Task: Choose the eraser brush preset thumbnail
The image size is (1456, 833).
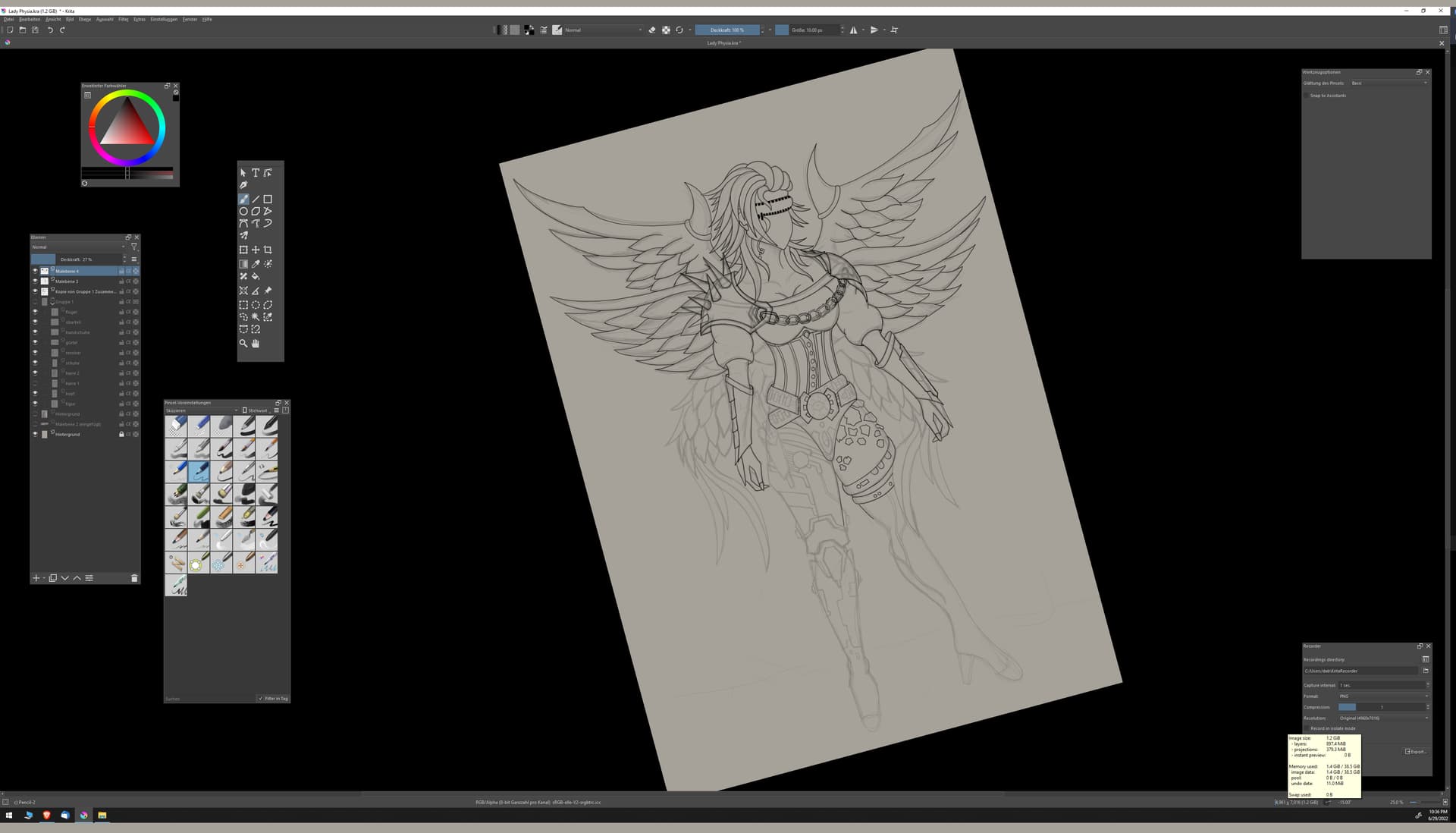Action: (x=176, y=426)
